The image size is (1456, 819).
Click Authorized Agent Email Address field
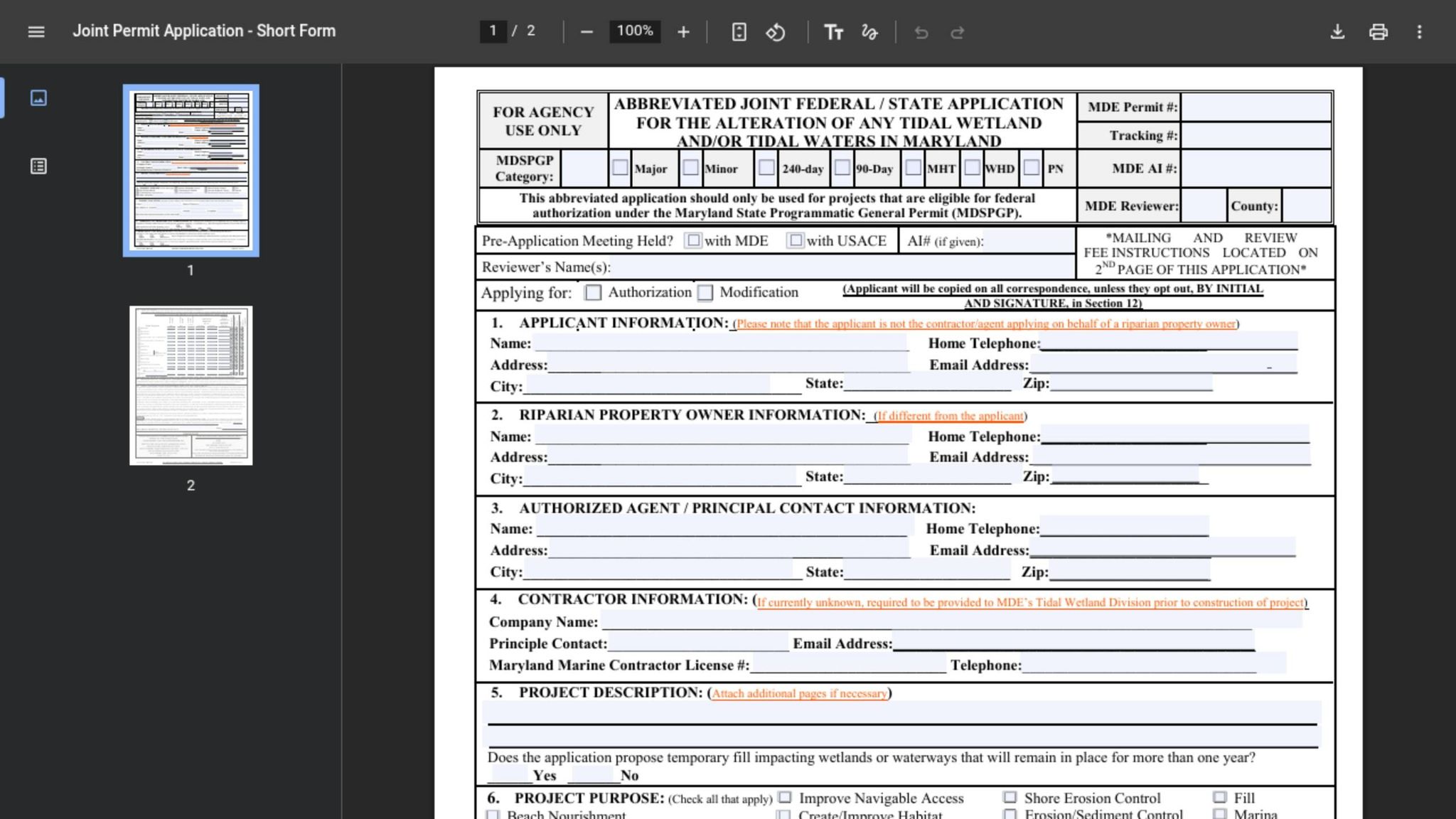pos(1163,549)
